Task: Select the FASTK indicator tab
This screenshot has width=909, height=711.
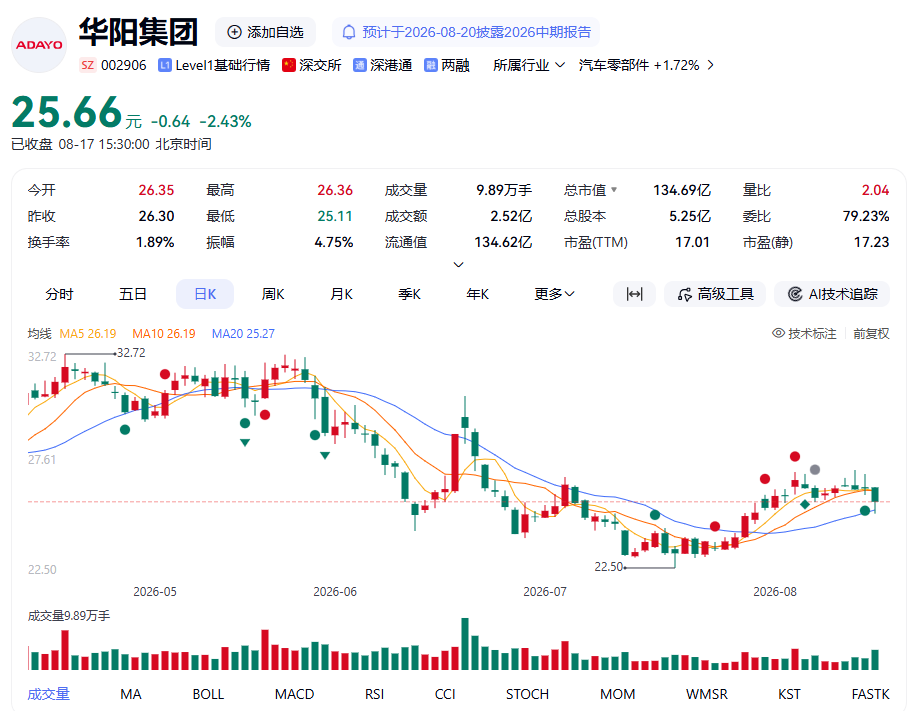Action: (870, 694)
